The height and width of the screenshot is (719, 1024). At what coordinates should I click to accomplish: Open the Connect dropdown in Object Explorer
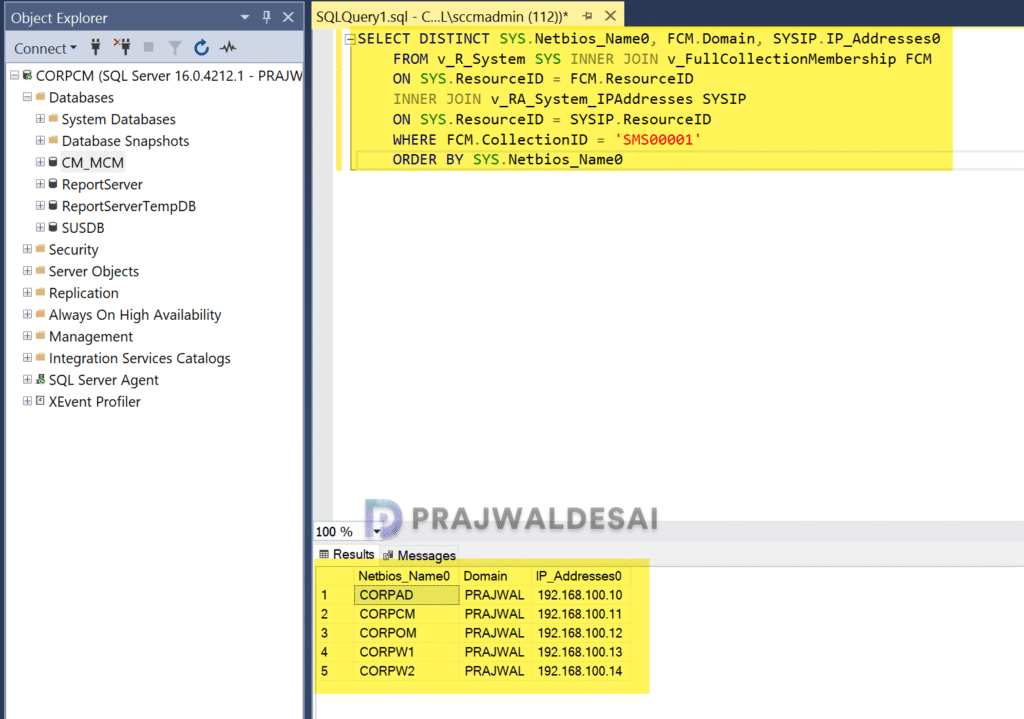[x=45, y=48]
